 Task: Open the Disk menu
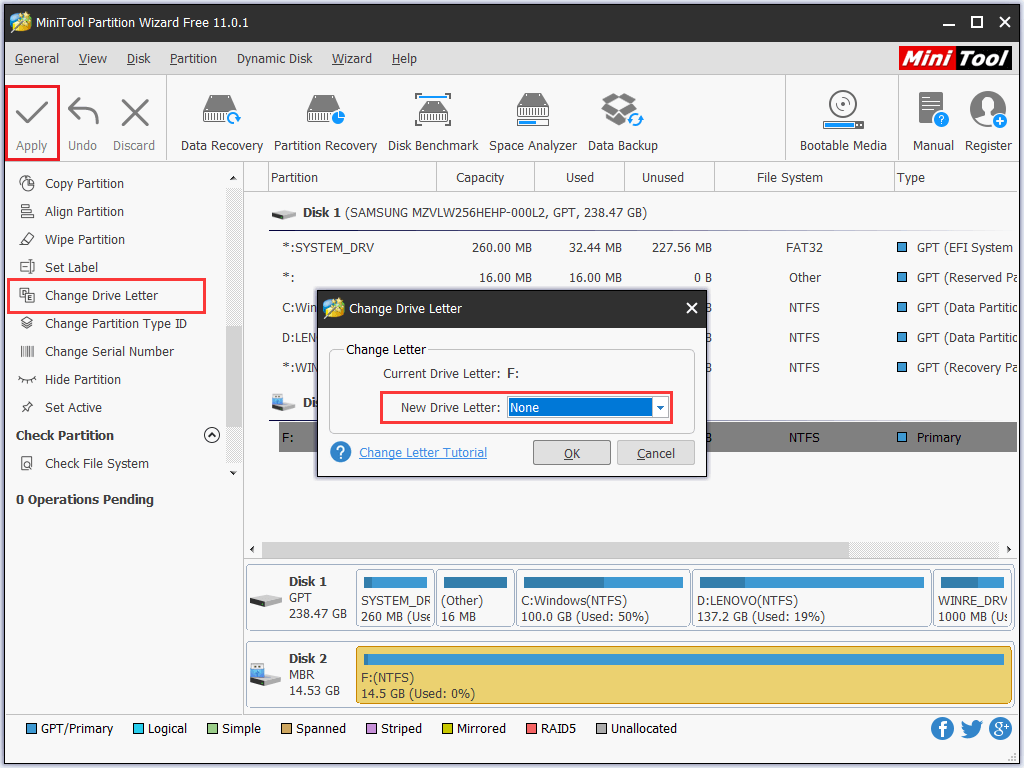tap(138, 59)
